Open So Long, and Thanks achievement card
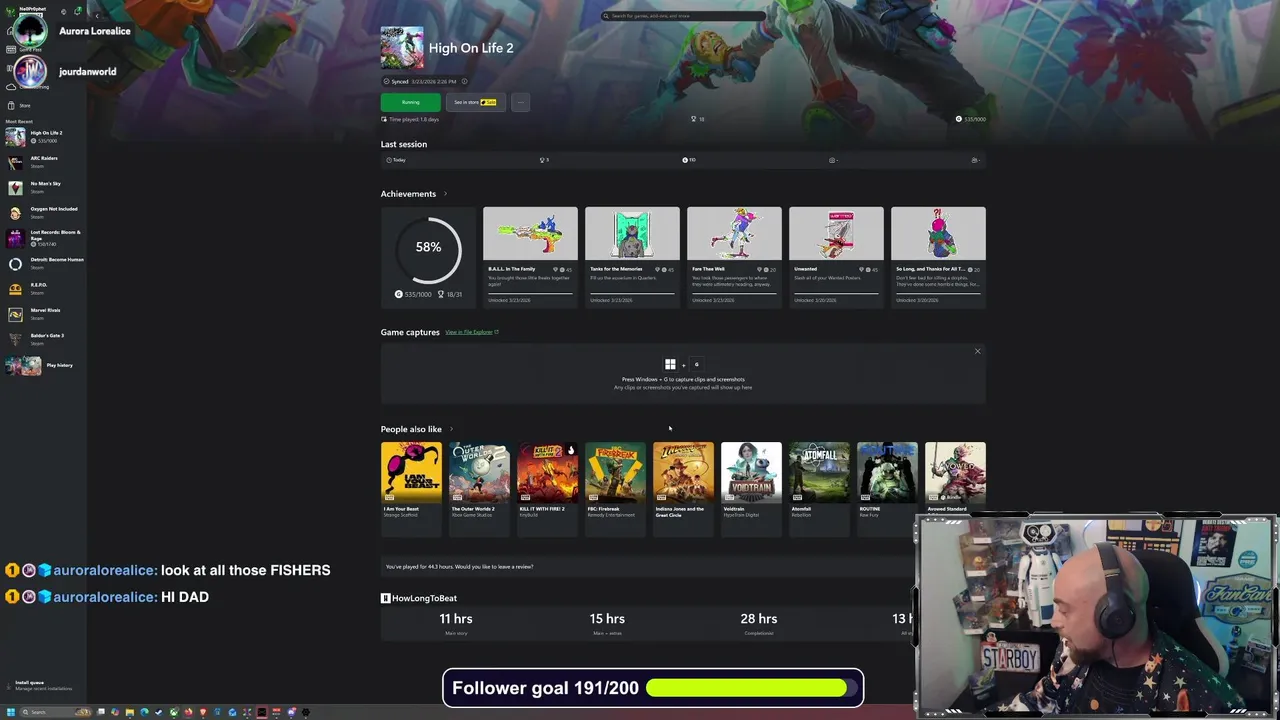The image size is (1280, 720). pos(938,257)
